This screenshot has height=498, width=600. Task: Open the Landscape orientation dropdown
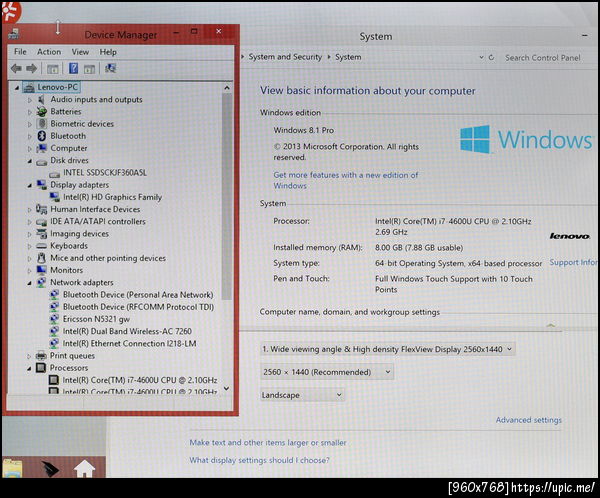pyautogui.click(x=302, y=395)
